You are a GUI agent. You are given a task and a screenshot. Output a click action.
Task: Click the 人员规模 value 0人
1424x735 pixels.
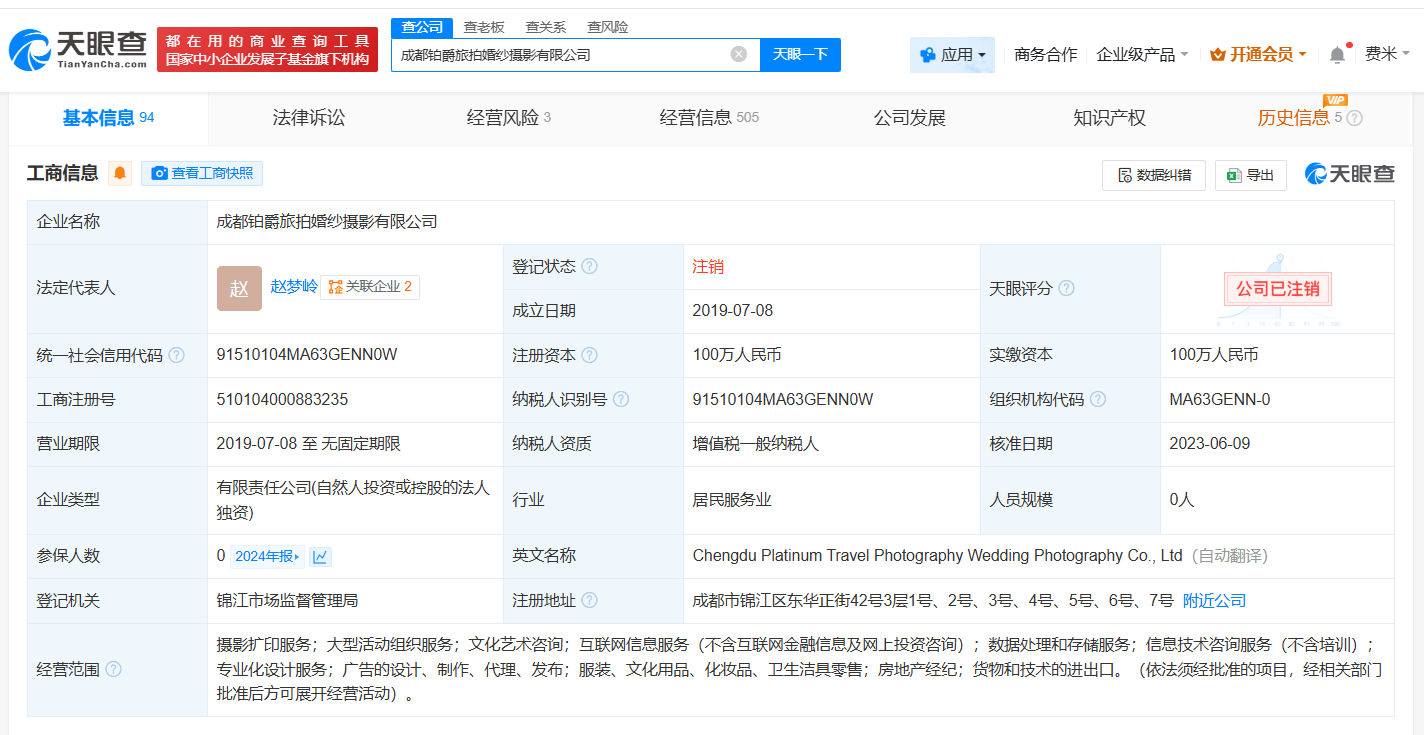click(1182, 500)
